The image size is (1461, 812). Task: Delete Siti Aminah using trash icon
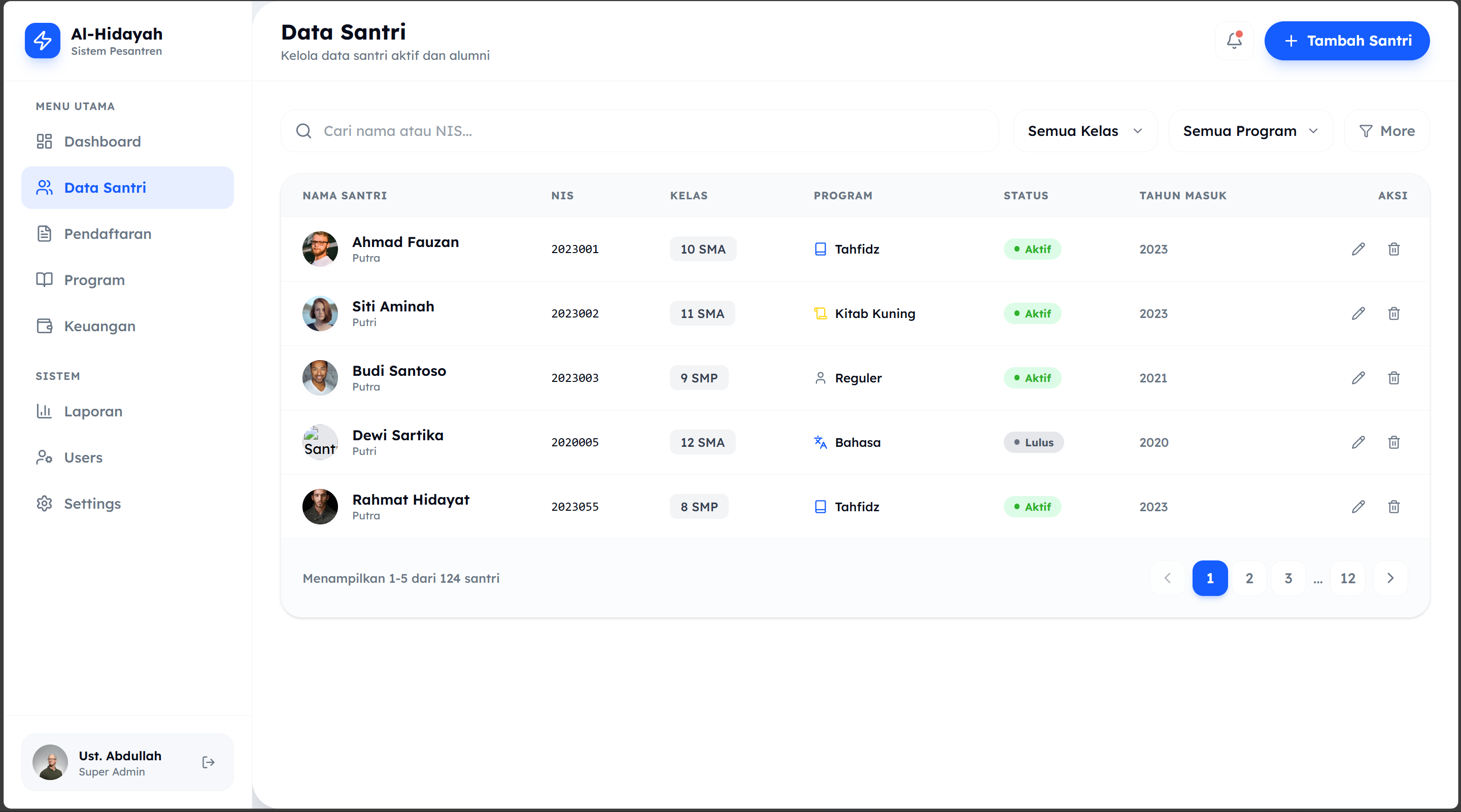point(1394,313)
